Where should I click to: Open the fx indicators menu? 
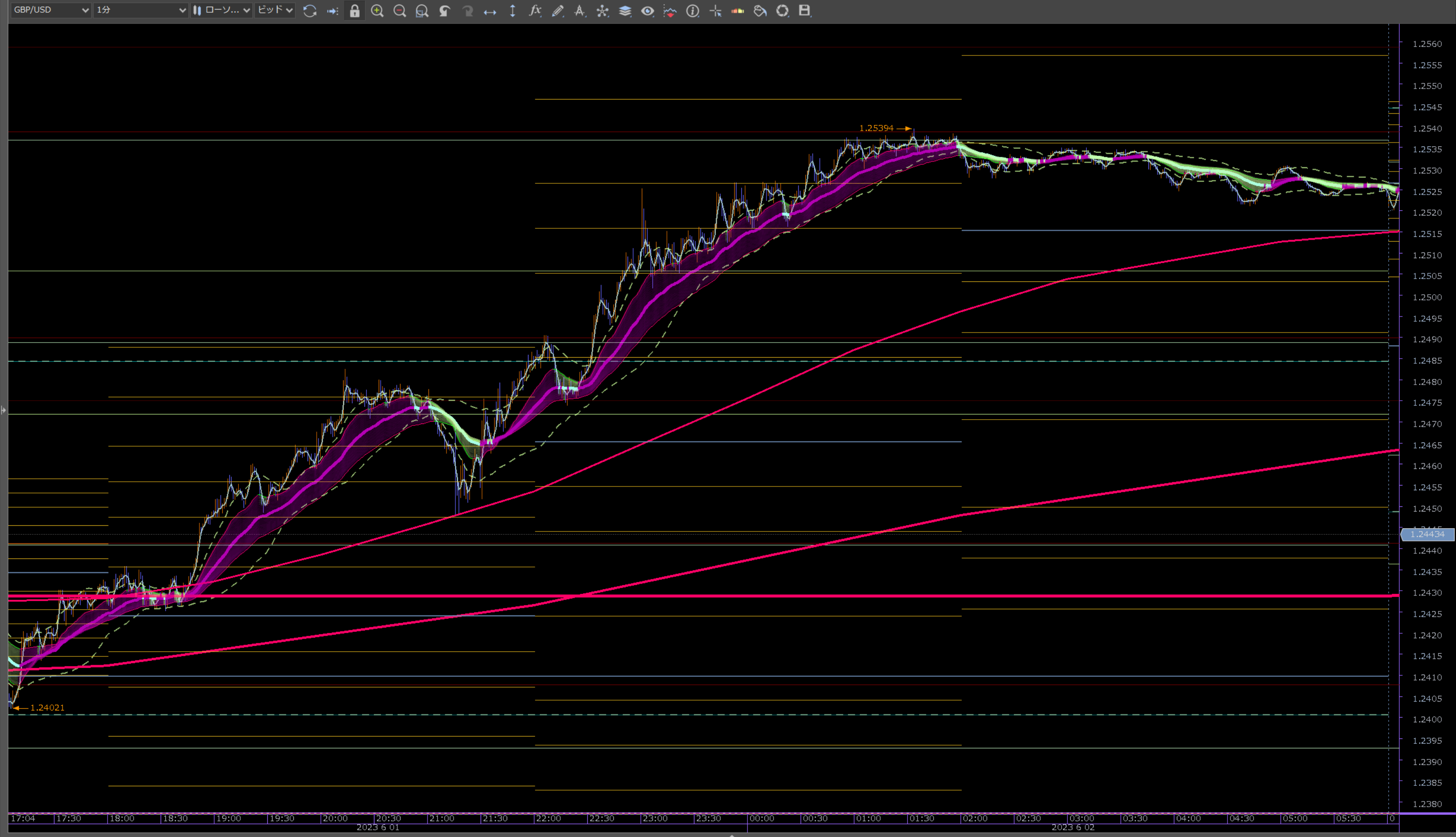[x=535, y=10]
